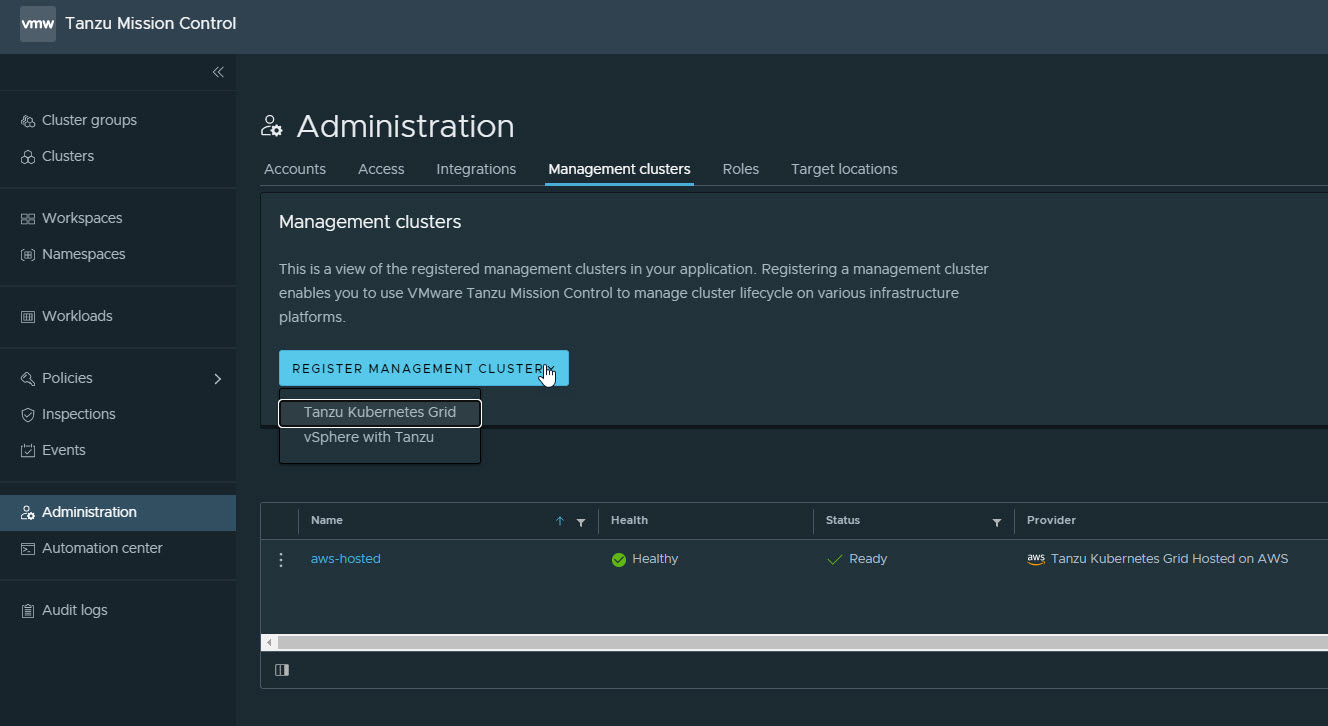
Task: Toggle the column visibility picker below the table
Action: 282,670
